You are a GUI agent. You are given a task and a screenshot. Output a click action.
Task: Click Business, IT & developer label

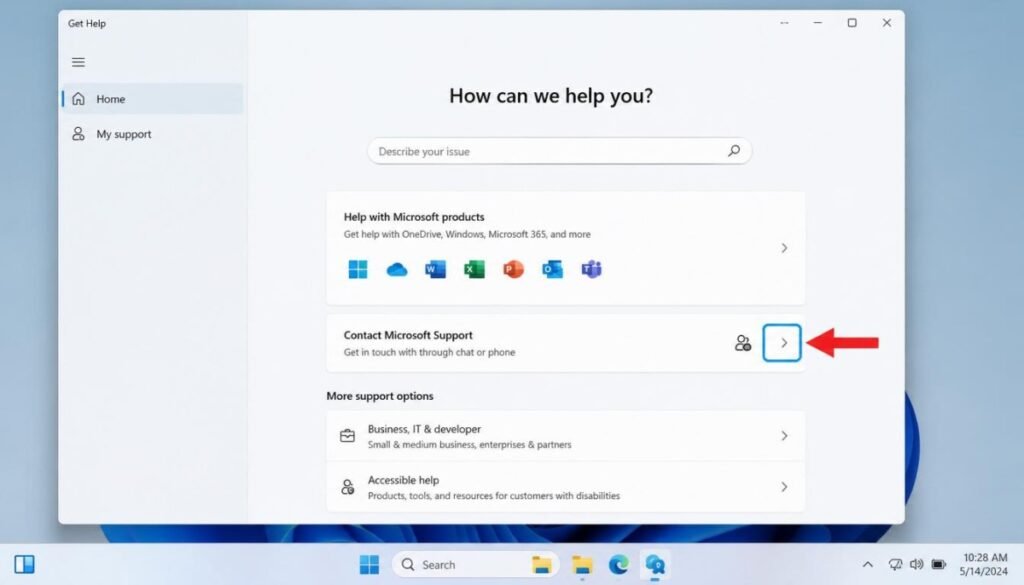coord(424,429)
